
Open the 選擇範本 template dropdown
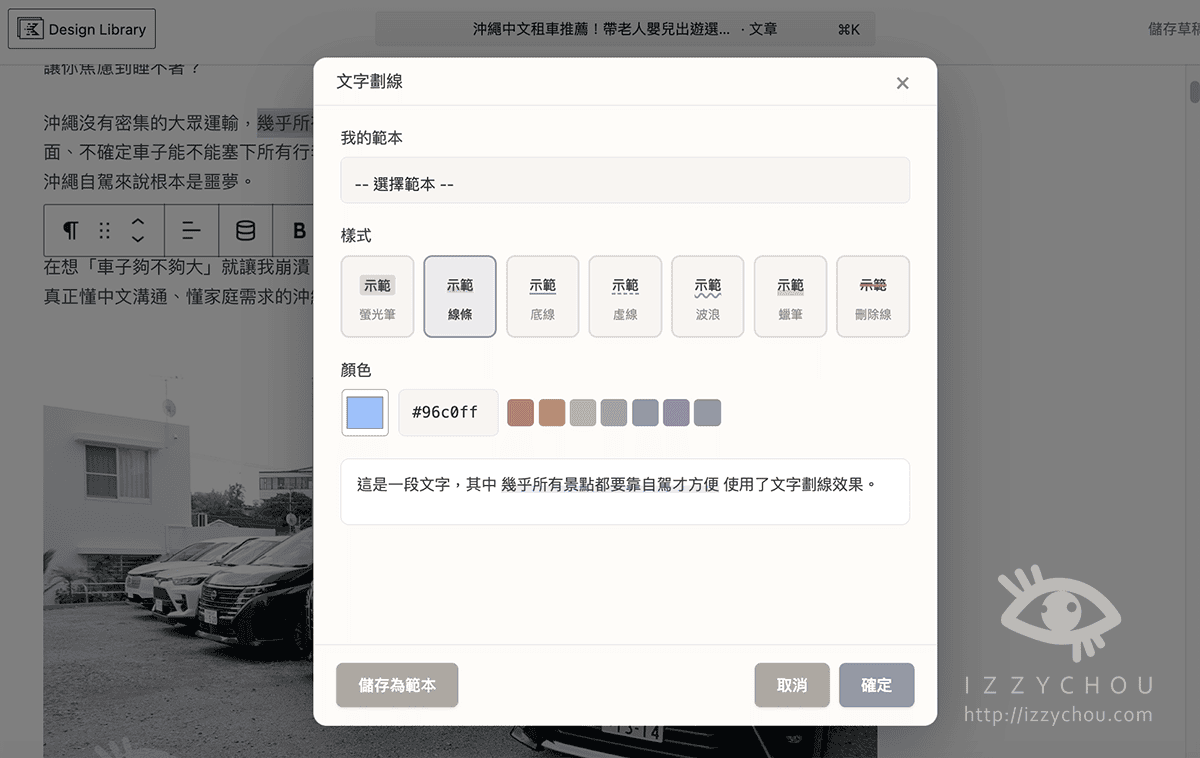coord(625,181)
